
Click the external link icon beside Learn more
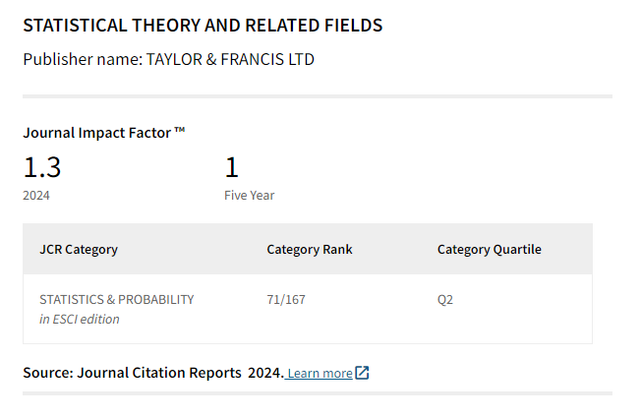click(x=362, y=373)
